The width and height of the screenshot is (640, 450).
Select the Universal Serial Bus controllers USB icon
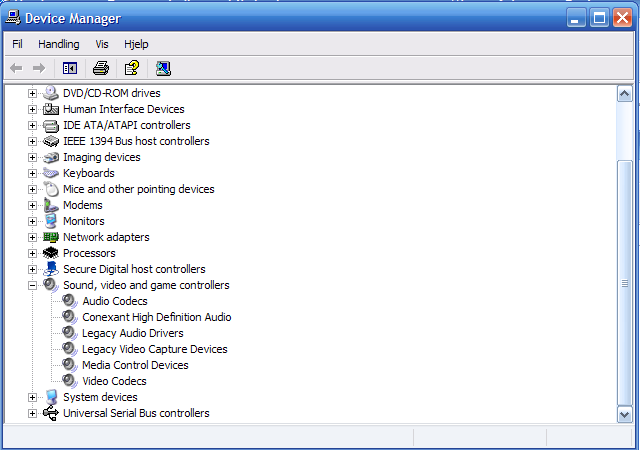pos(51,413)
